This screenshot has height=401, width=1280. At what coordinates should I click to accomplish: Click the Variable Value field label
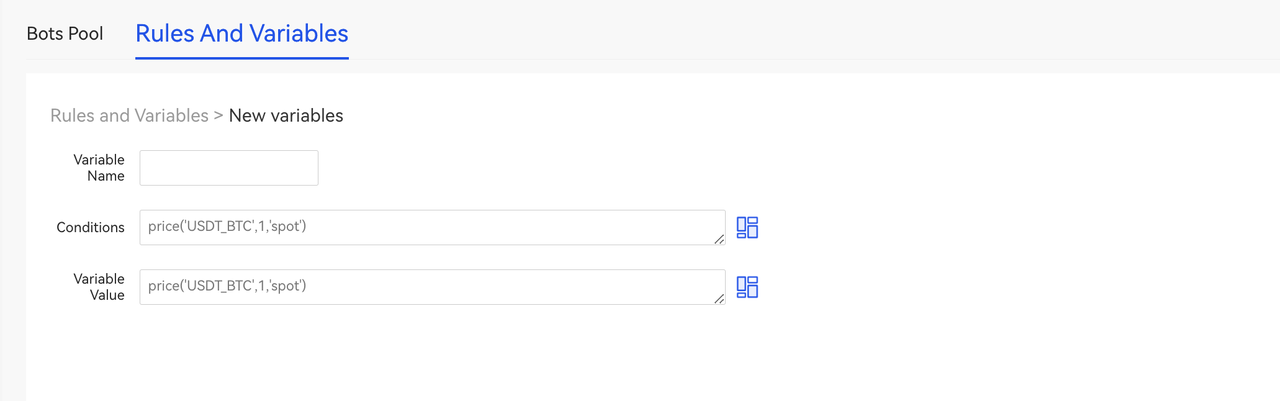[x=99, y=287]
